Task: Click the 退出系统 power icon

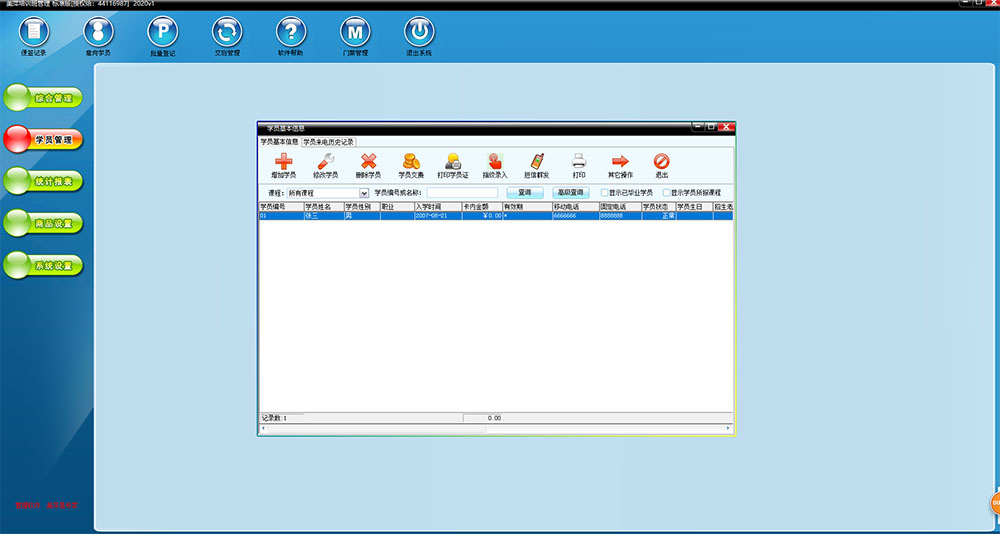Action: (419, 32)
